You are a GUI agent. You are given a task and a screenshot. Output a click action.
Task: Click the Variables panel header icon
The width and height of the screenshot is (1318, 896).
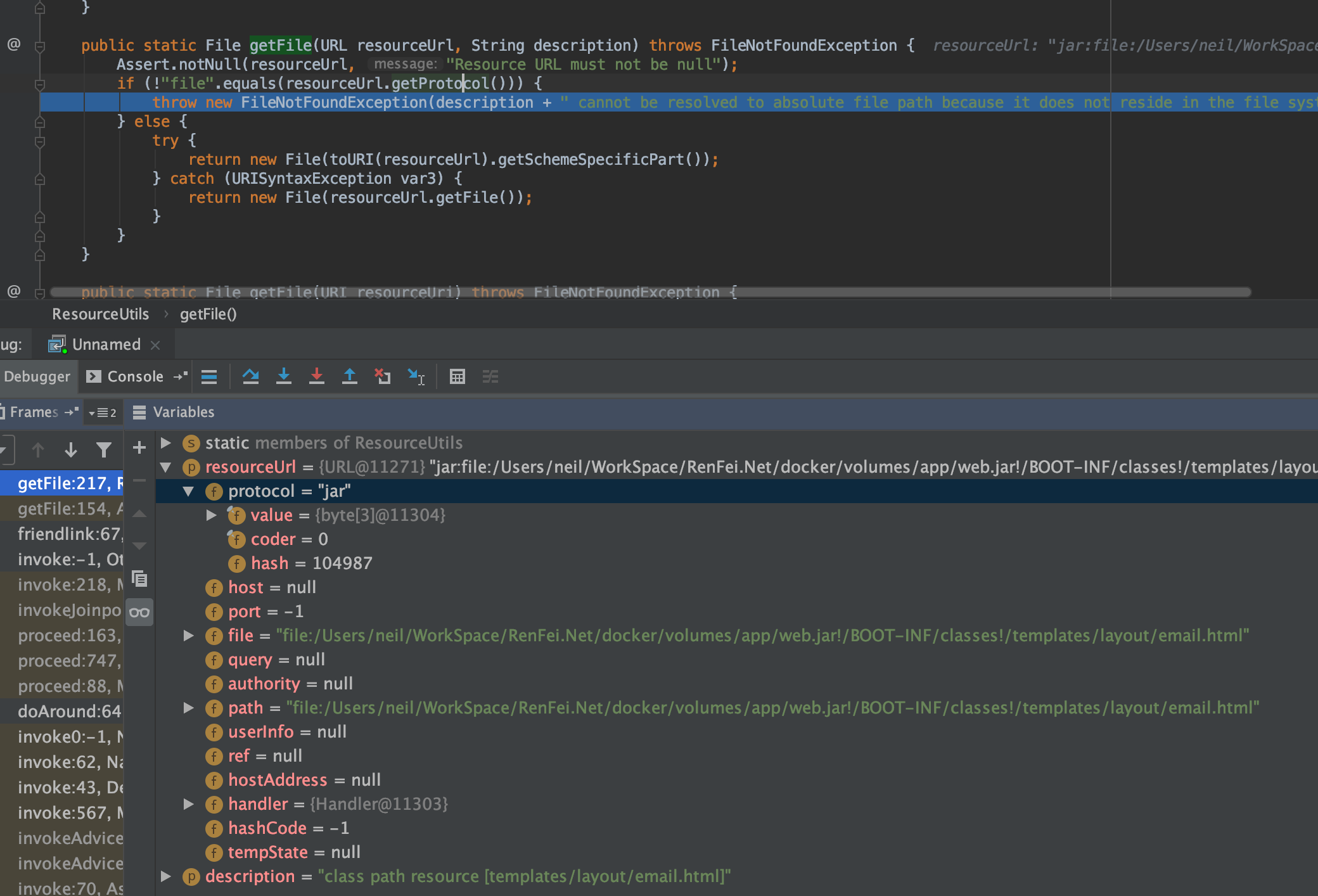click(139, 413)
